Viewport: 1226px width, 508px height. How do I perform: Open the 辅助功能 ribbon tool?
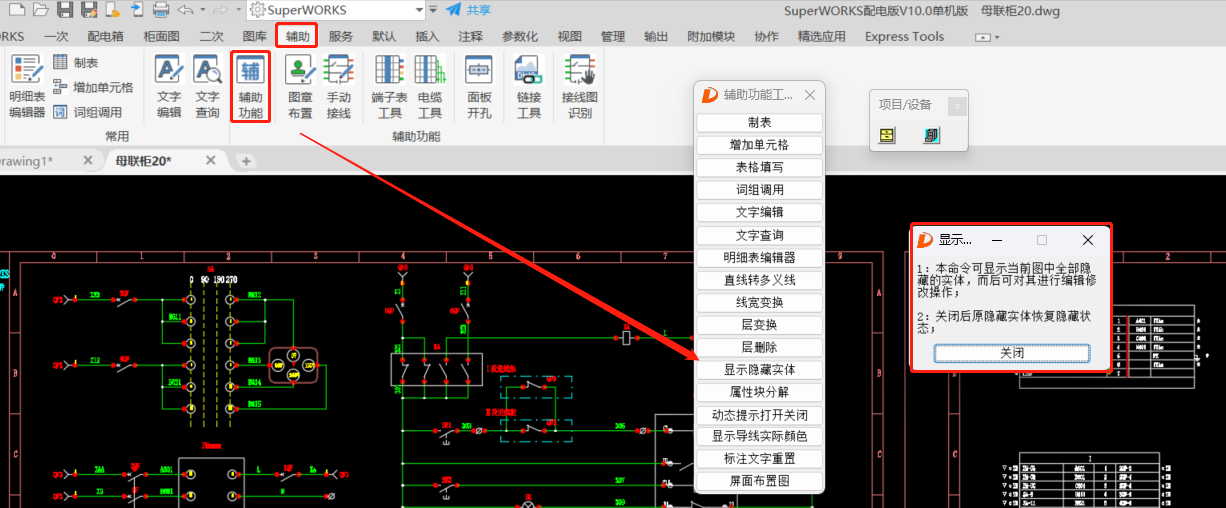[x=250, y=89]
